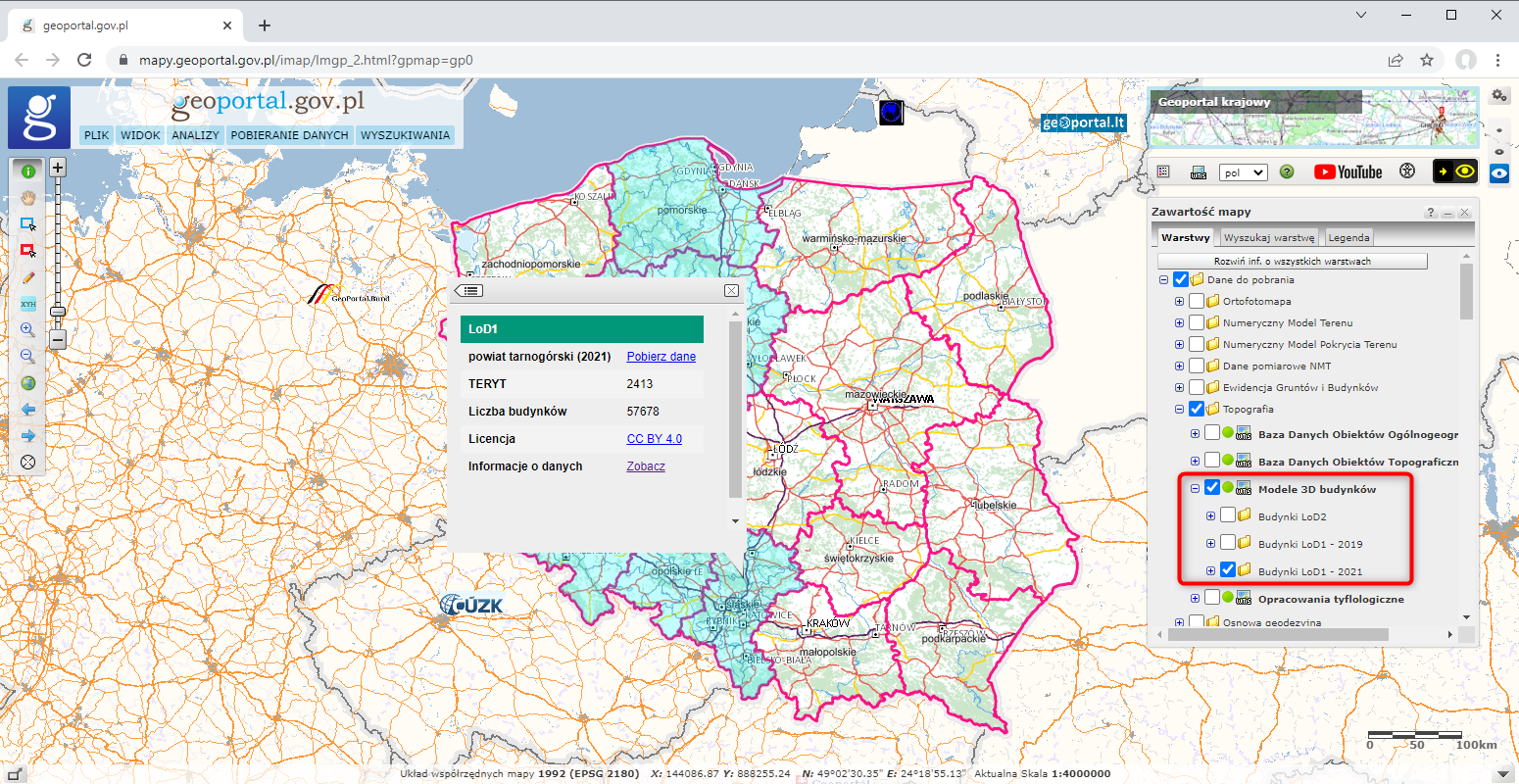The image size is (1519, 784).
Task: Open the pol language dropdown
Action: tap(1243, 172)
